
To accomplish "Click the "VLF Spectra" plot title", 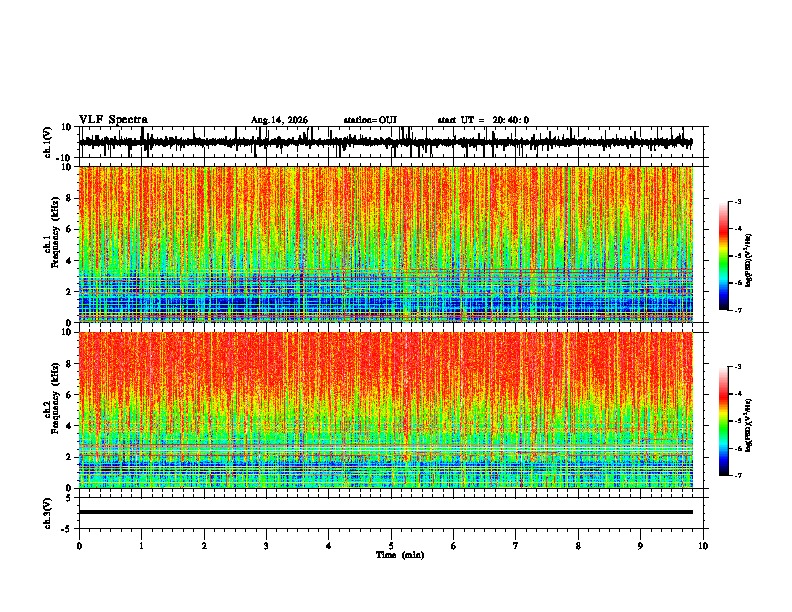I will 113,120.
